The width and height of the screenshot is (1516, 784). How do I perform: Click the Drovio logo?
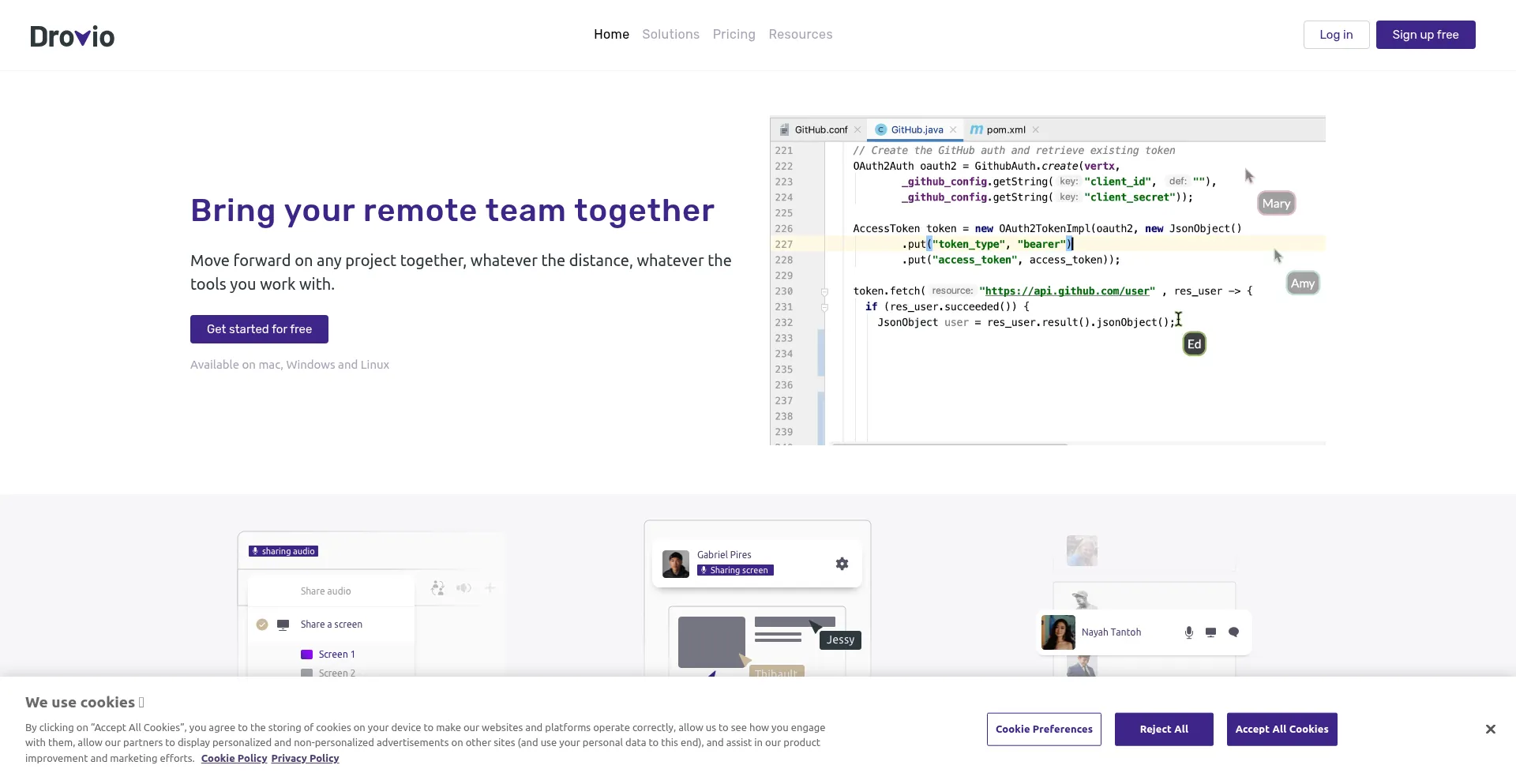72,36
